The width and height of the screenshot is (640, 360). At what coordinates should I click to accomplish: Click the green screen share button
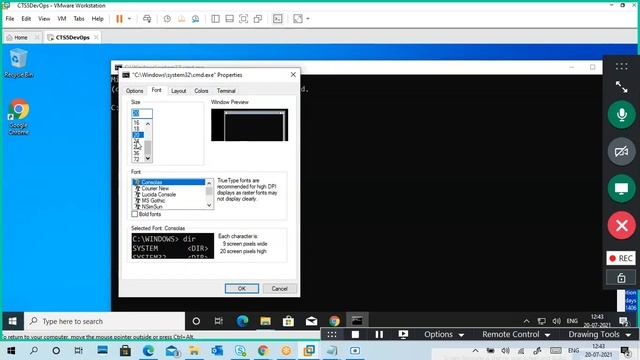pyautogui.click(x=621, y=188)
